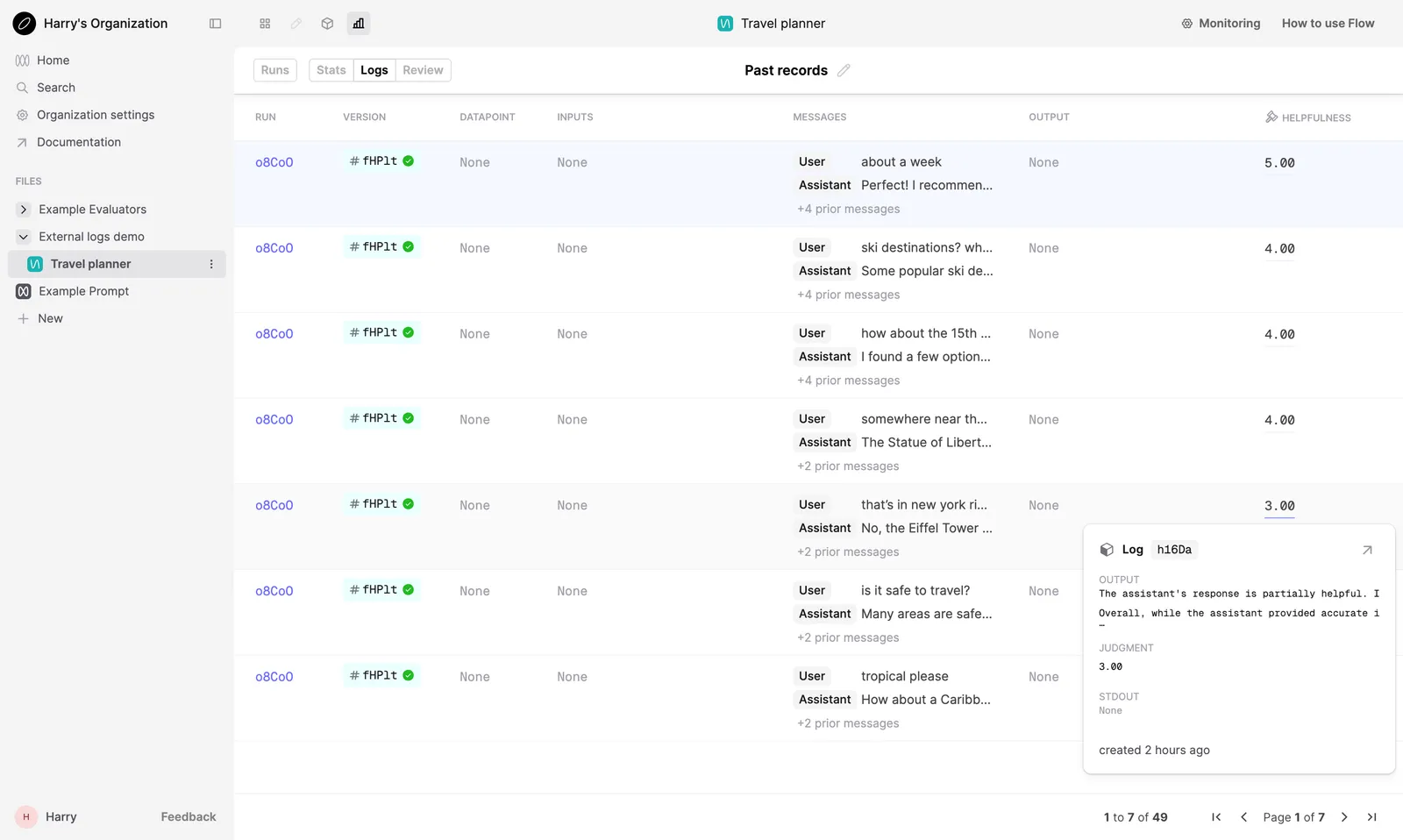Switch to the Runs tab

(x=275, y=70)
